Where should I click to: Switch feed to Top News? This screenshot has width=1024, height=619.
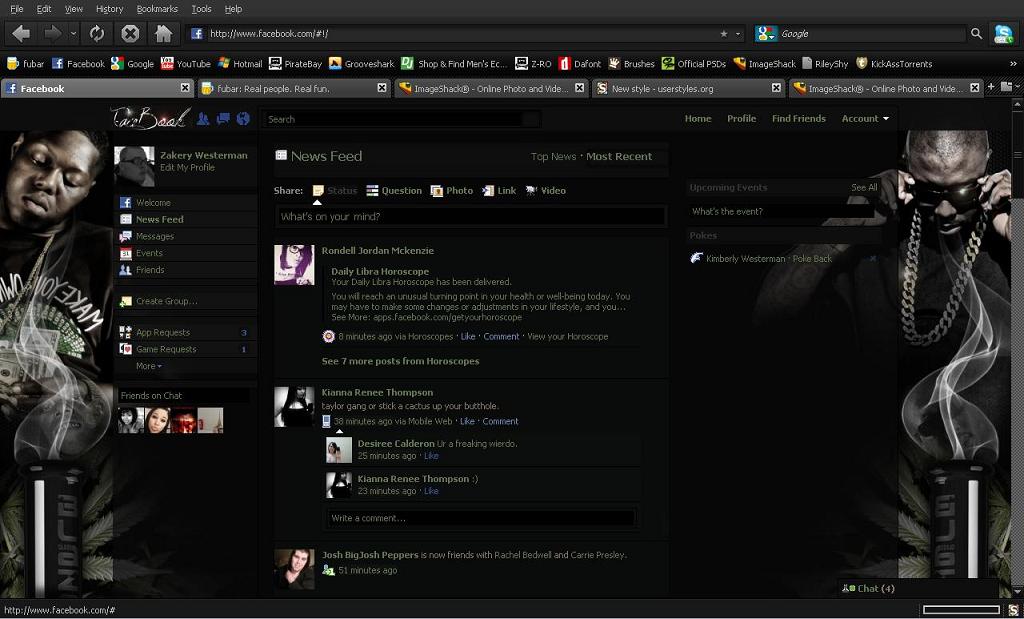[553, 157]
